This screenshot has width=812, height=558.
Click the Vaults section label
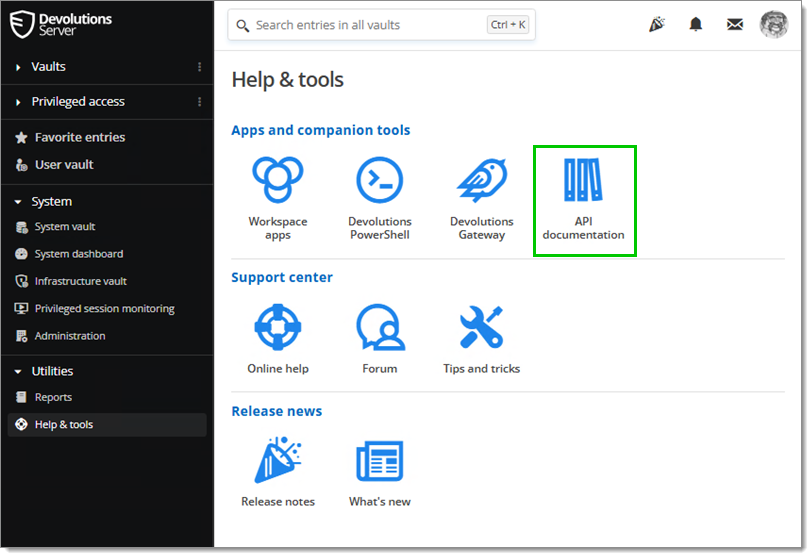tap(48, 67)
